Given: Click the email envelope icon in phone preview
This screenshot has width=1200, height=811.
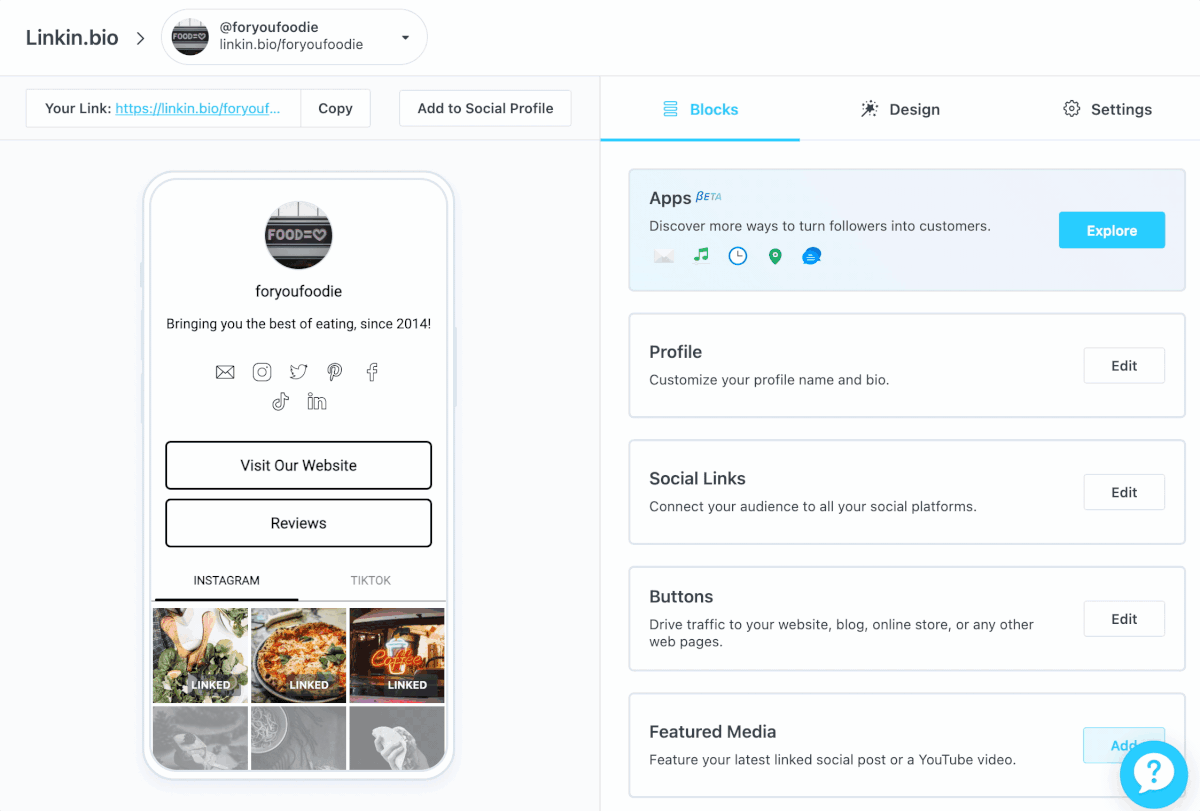Looking at the screenshot, I should click(x=225, y=372).
